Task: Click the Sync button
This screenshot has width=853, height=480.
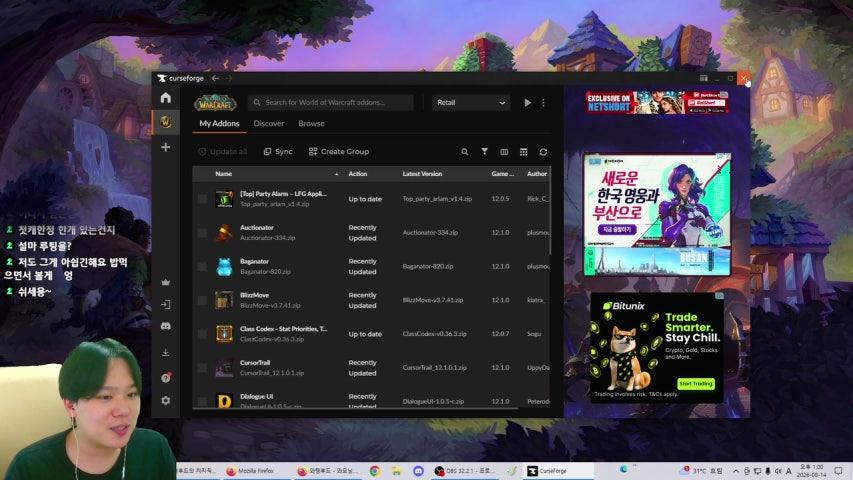Action: tap(278, 152)
